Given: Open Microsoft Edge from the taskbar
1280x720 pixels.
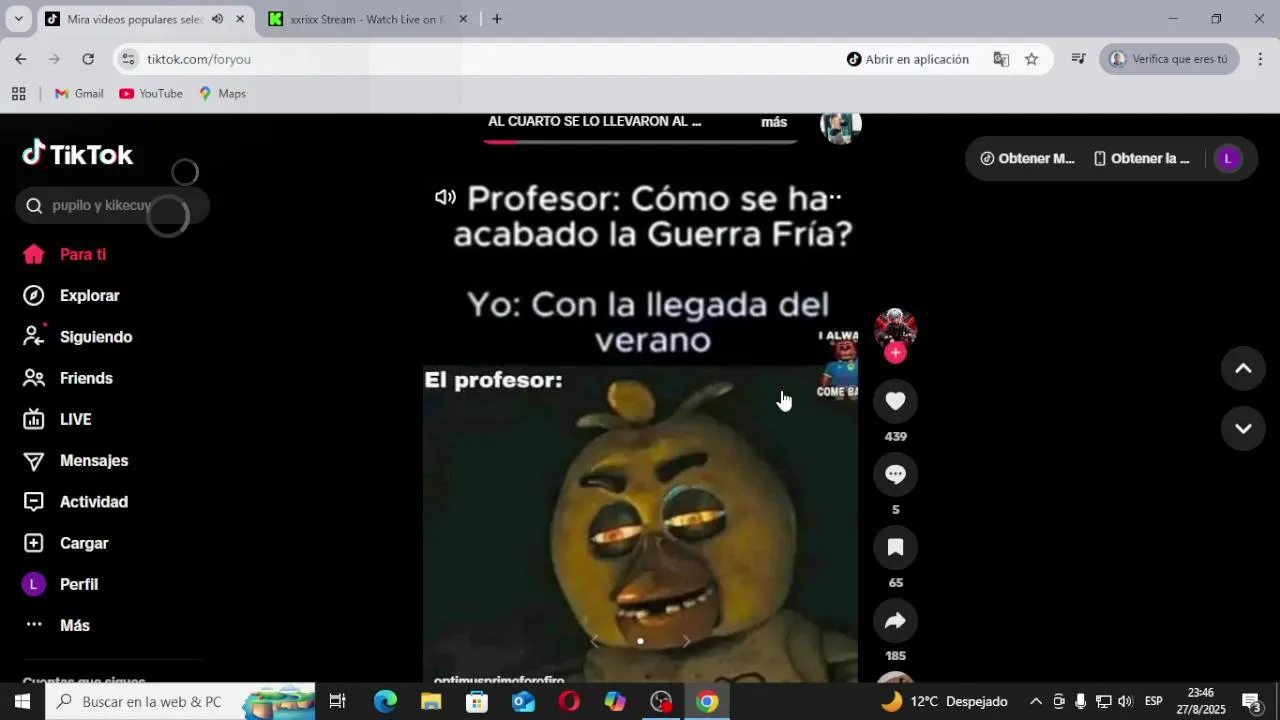Looking at the screenshot, I should (x=385, y=702).
